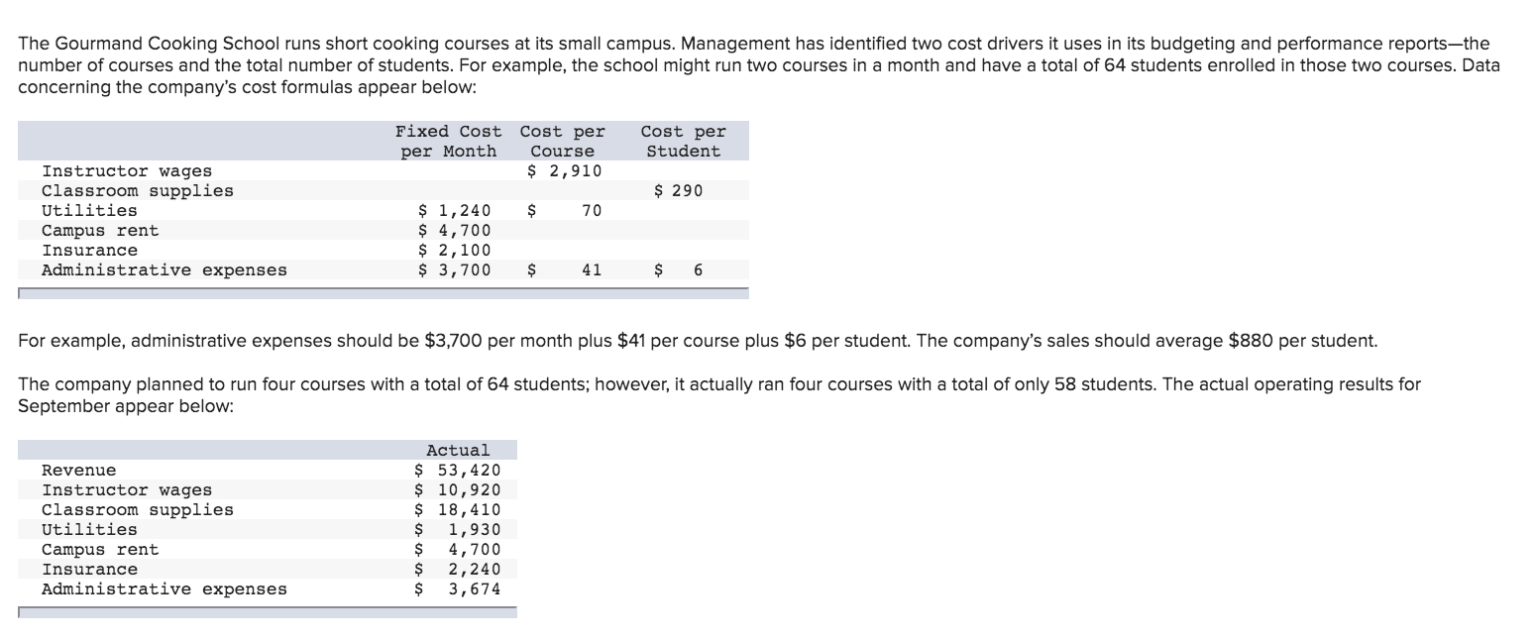The width and height of the screenshot is (1536, 640).
Task: Click the $41 administrative cost per course
Action: click(590, 270)
